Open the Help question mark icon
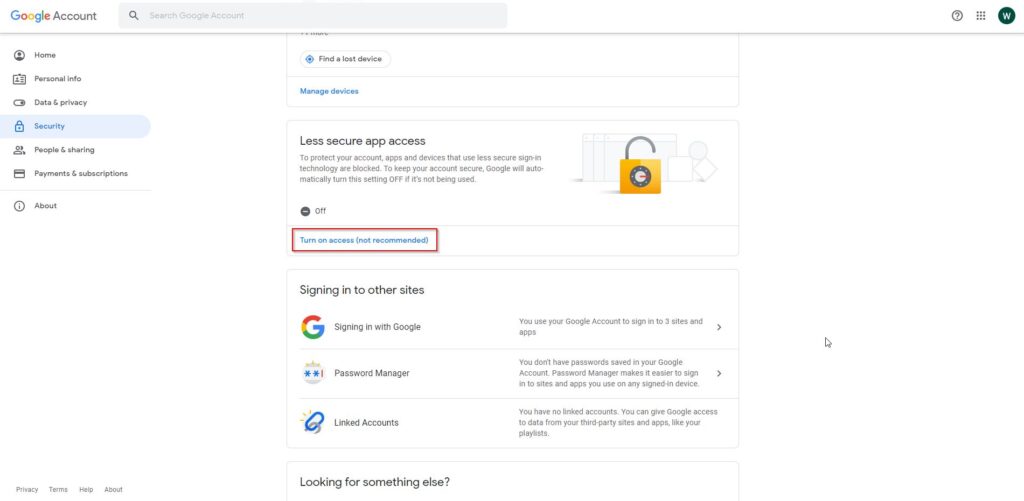This screenshot has width=1024, height=501. click(957, 16)
